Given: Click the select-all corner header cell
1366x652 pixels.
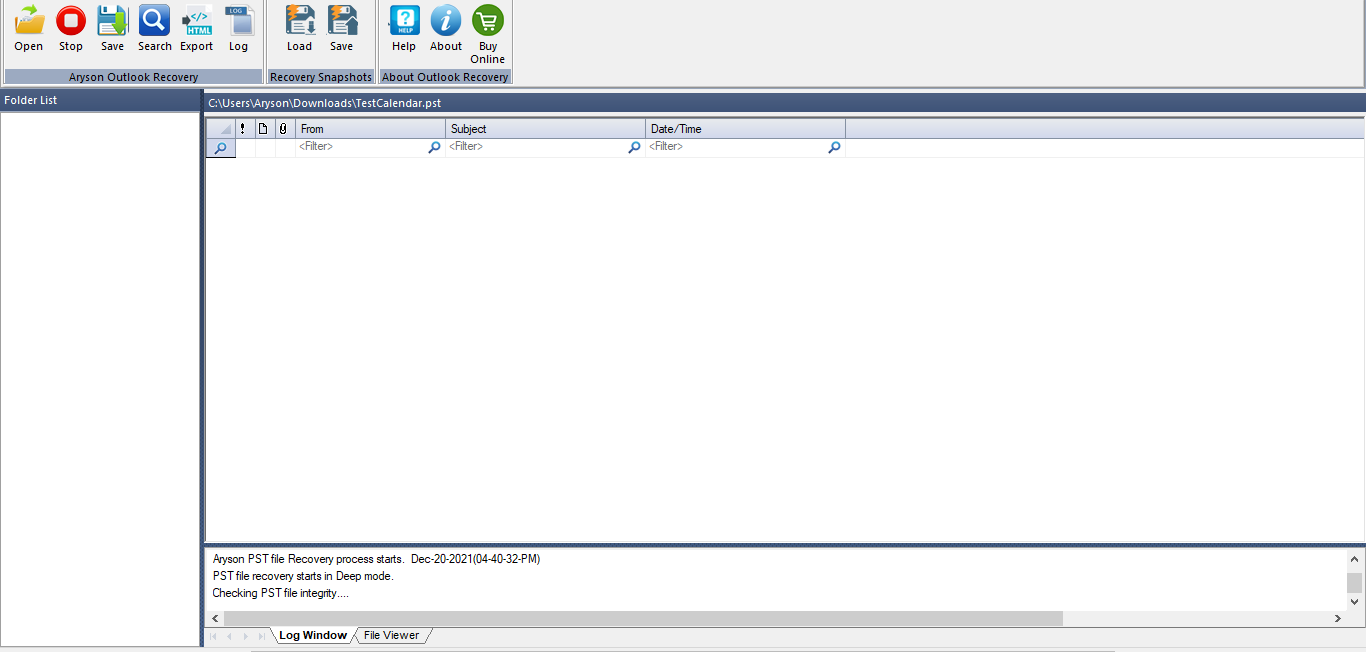Looking at the screenshot, I should point(221,129).
